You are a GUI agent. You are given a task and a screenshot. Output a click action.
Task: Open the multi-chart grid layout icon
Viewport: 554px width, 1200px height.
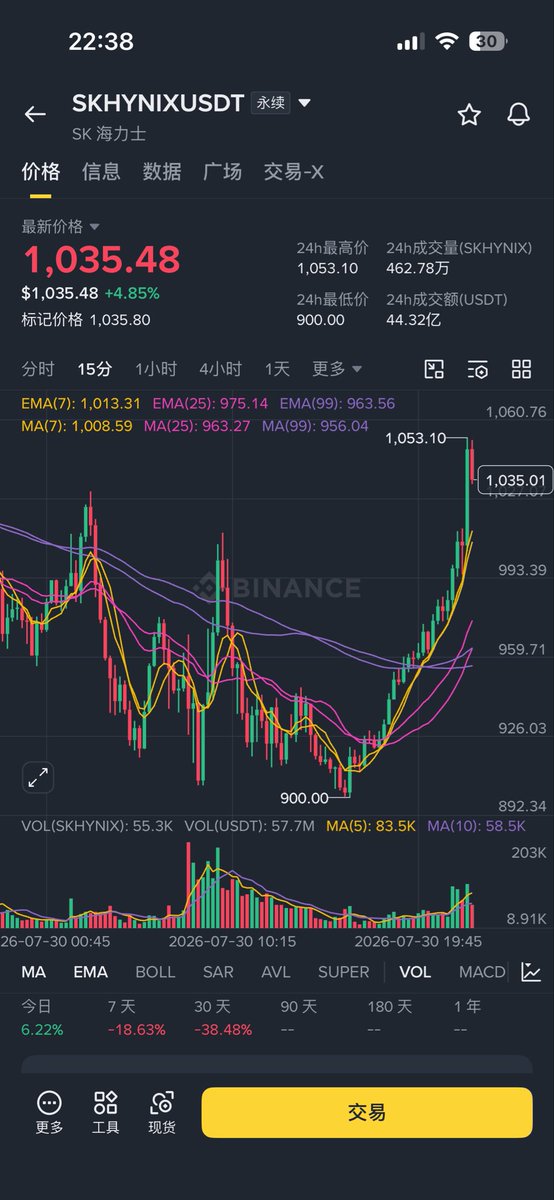[x=521, y=369]
